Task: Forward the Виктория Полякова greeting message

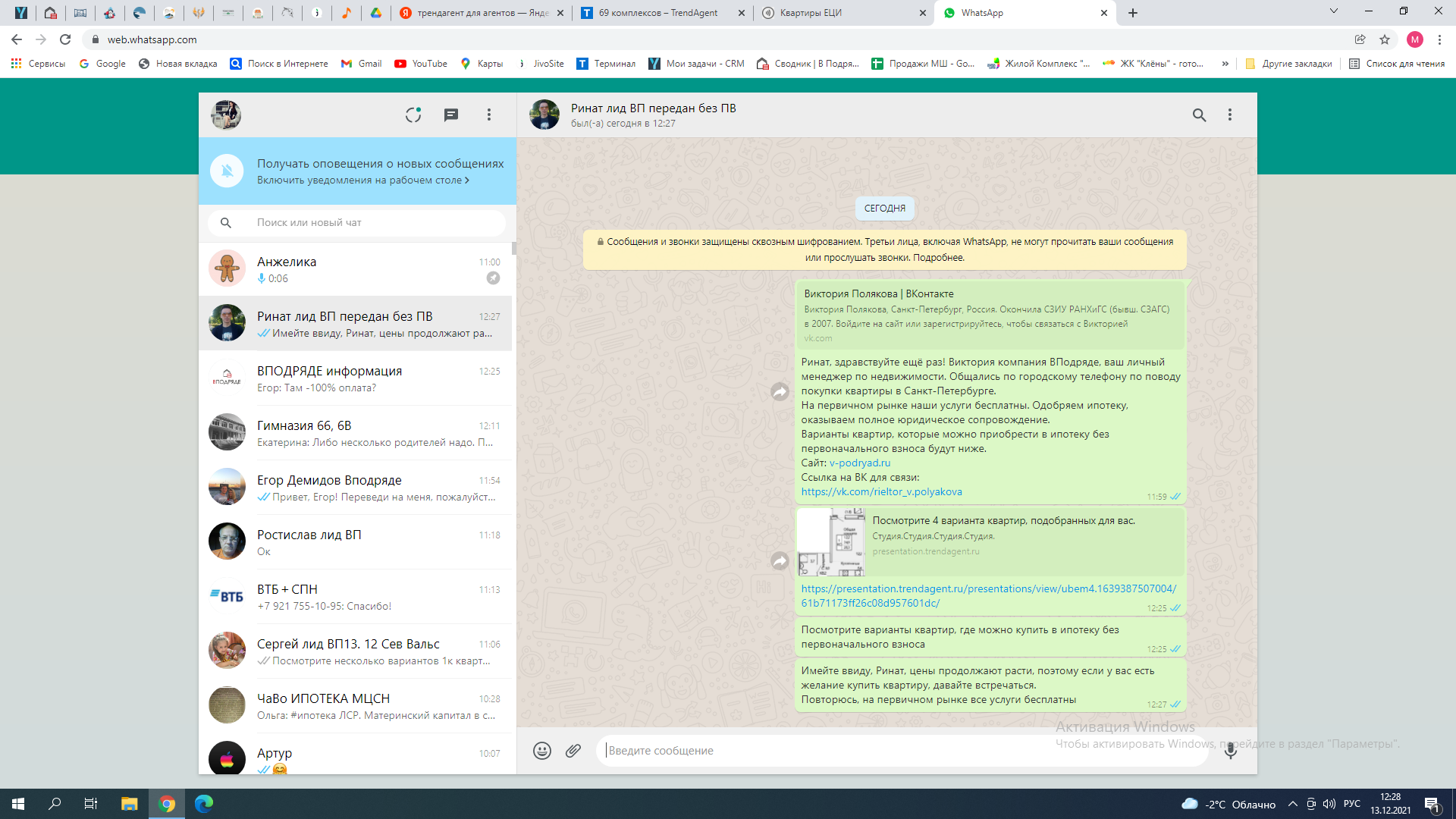Action: (780, 392)
